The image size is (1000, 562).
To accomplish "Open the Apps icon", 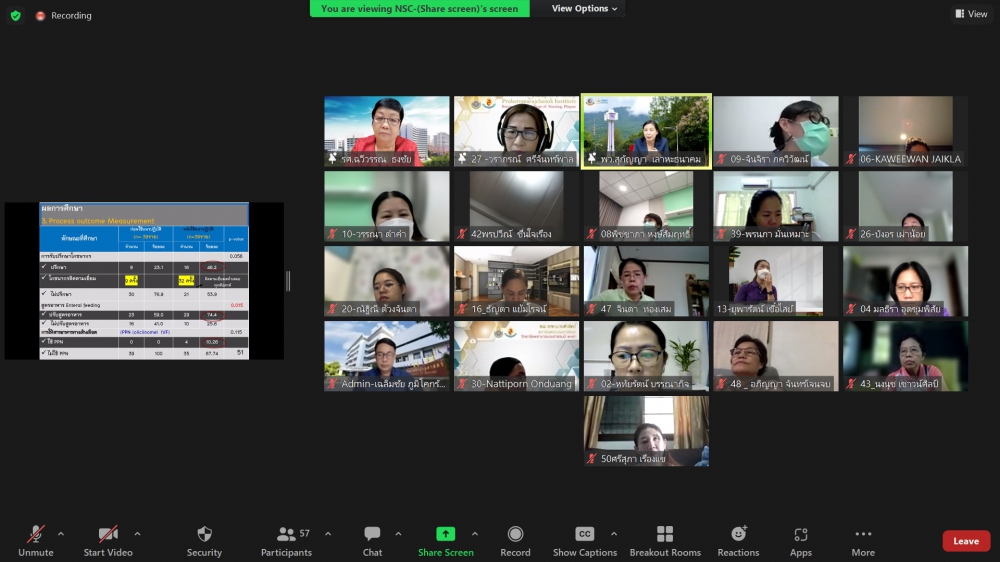I will tap(800, 535).
